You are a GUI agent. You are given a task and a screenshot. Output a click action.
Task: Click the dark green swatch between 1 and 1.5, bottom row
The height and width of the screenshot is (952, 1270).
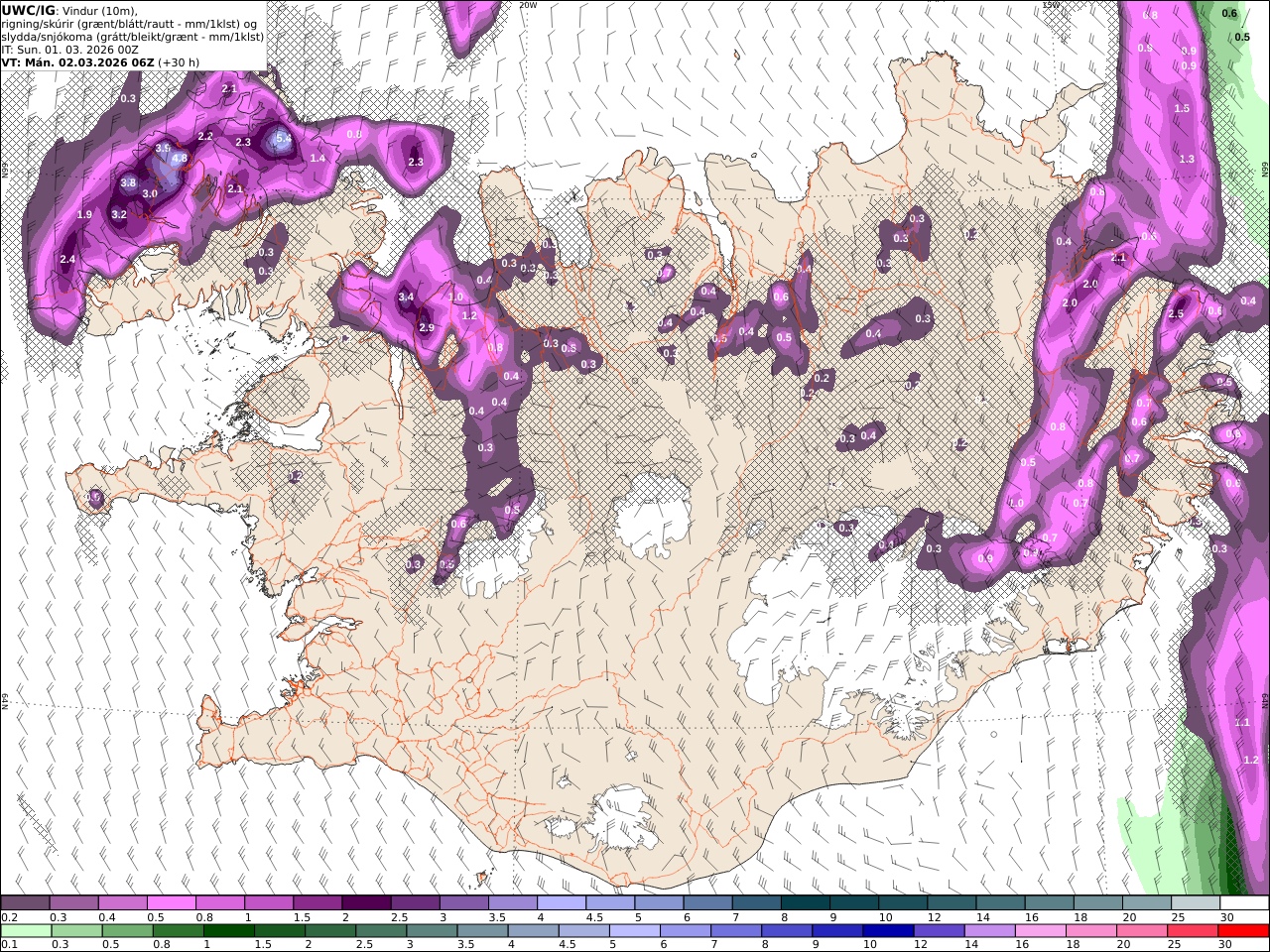click(x=228, y=931)
